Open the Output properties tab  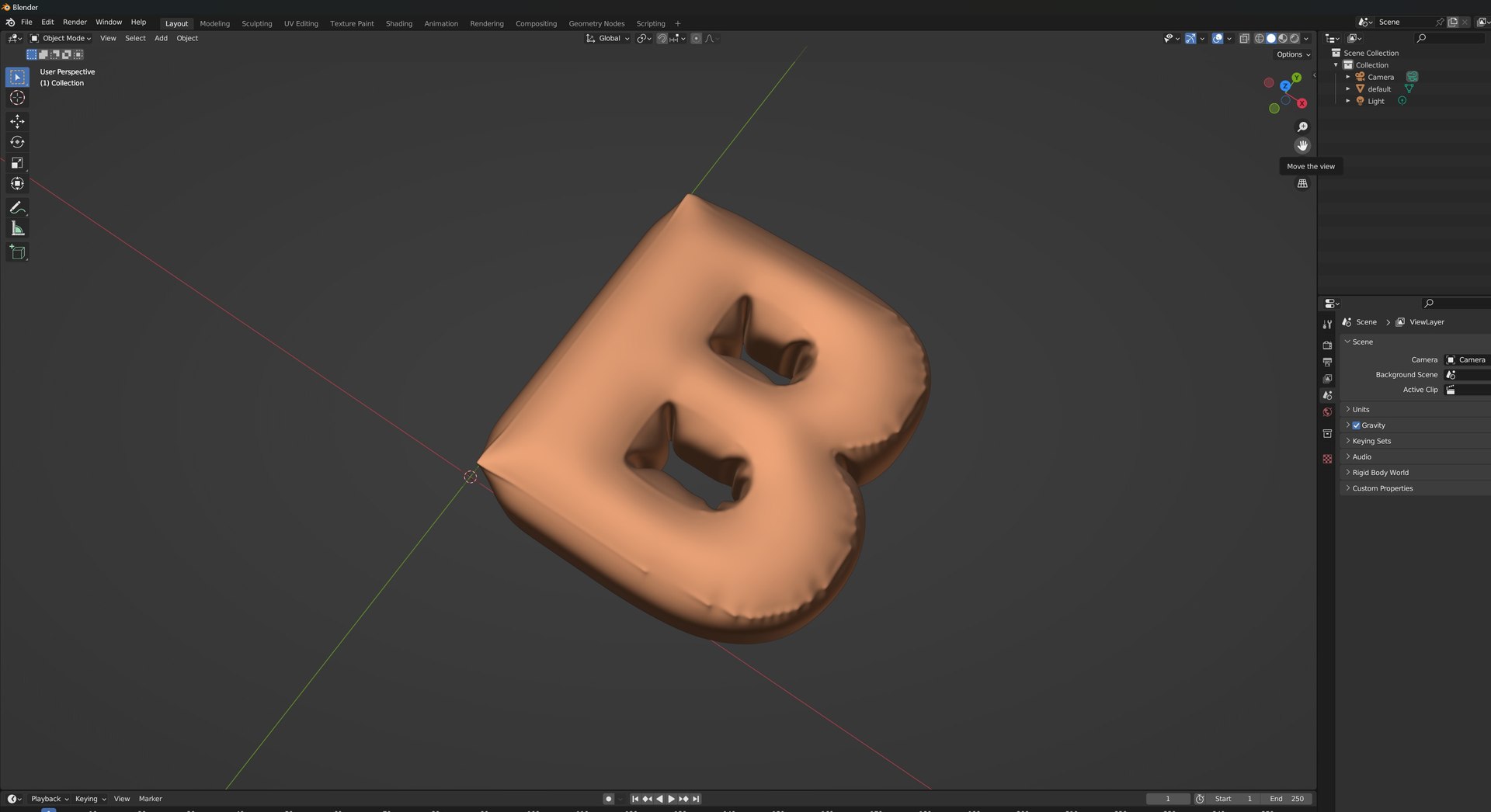(1327, 362)
